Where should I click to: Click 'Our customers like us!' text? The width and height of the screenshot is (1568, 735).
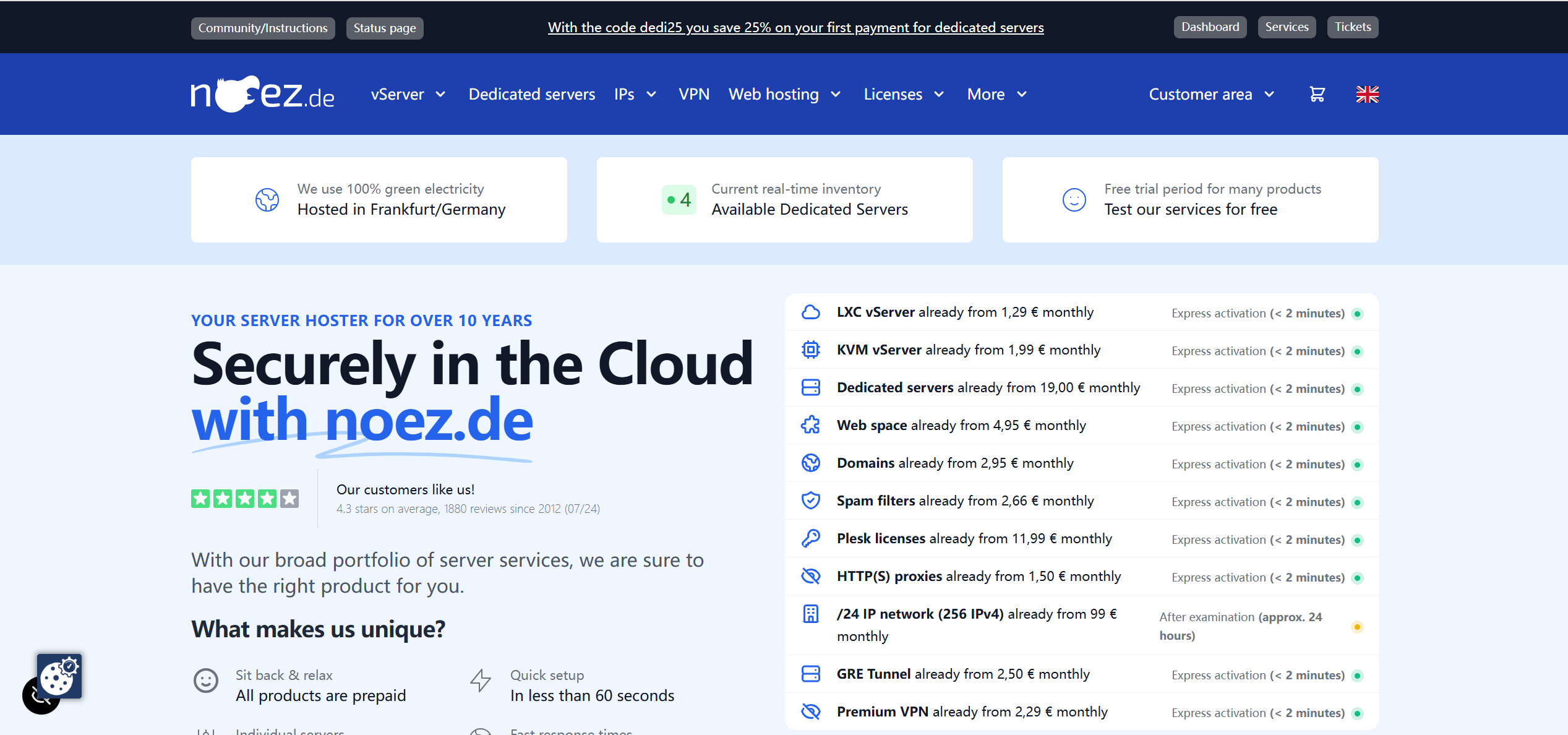(x=405, y=490)
